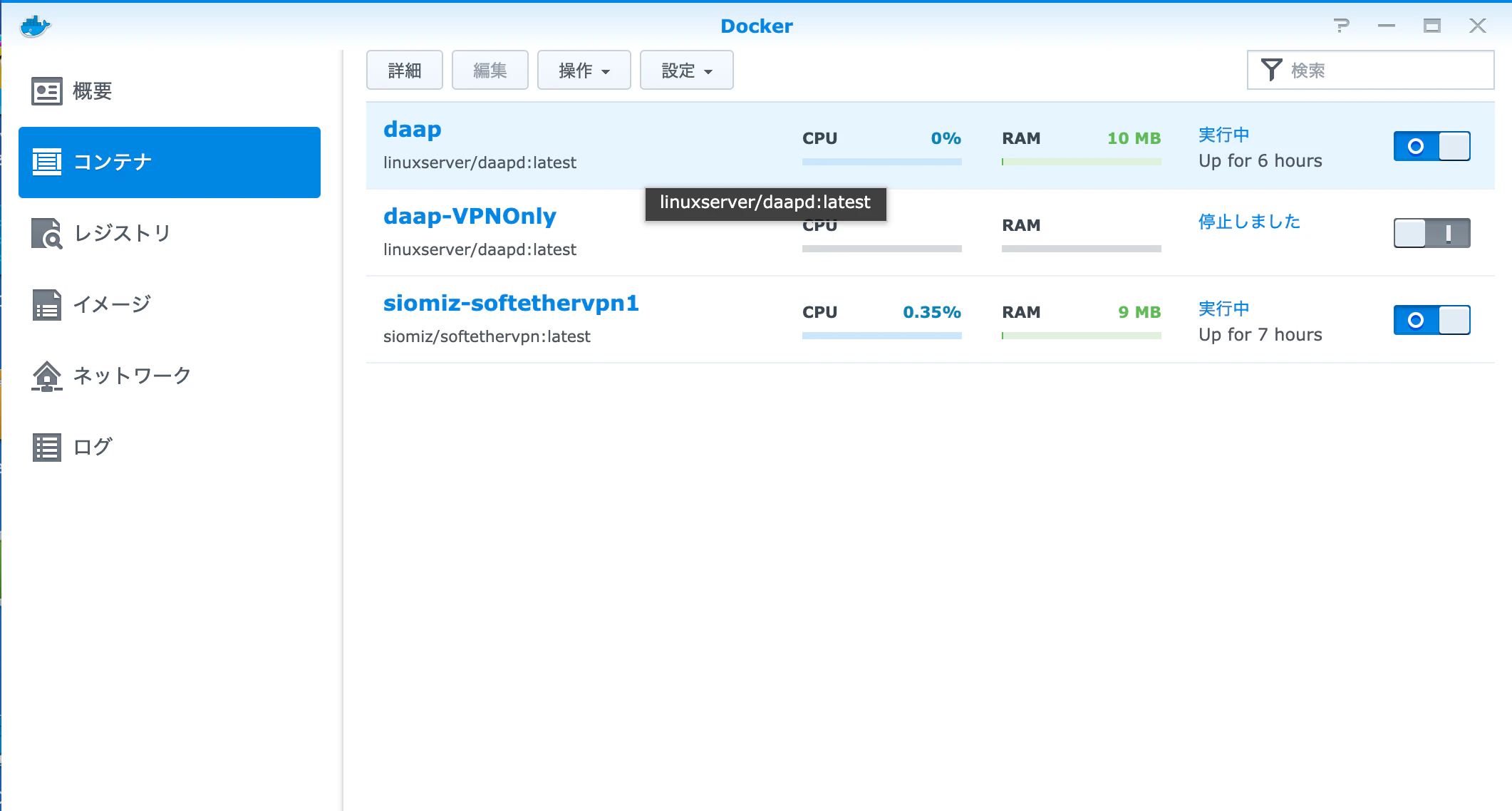The height and width of the screenshot is (811, 1512).
Task: Click the dark linuxserver/daapd:latest tooltip
Action: tap(766, 204)
